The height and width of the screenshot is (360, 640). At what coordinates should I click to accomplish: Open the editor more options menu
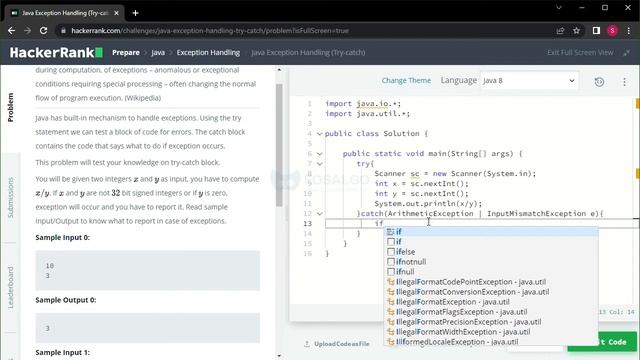click(624, 82)
